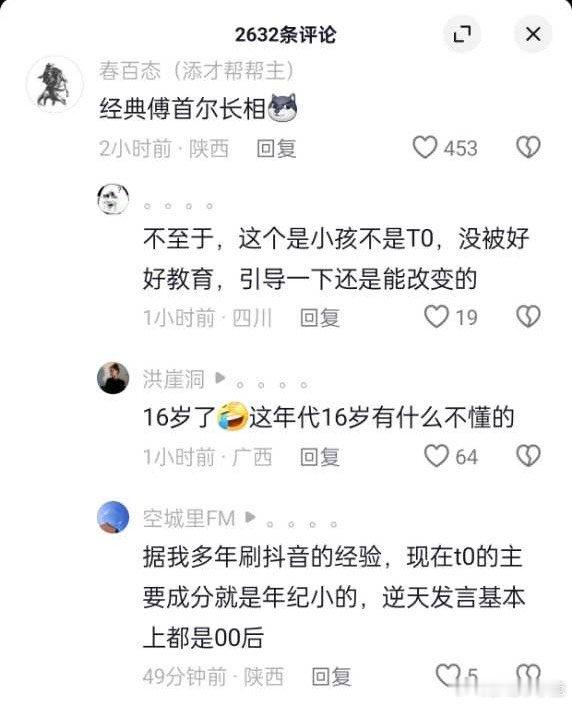Image resolution: width=572 pixels, height=704 pixels.
Task: Select the reply-target arrow next to 洪崖洞
Action: (220, 378)
